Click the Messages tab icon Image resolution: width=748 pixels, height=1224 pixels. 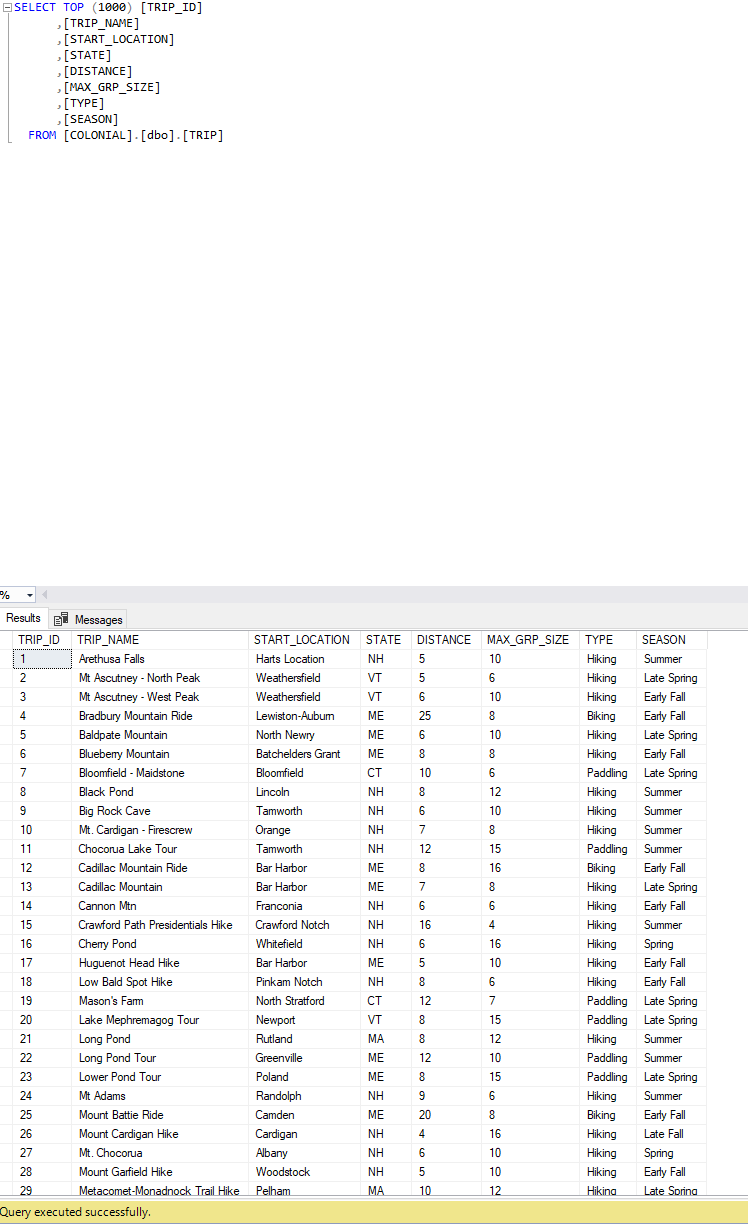tap(61, 620)
